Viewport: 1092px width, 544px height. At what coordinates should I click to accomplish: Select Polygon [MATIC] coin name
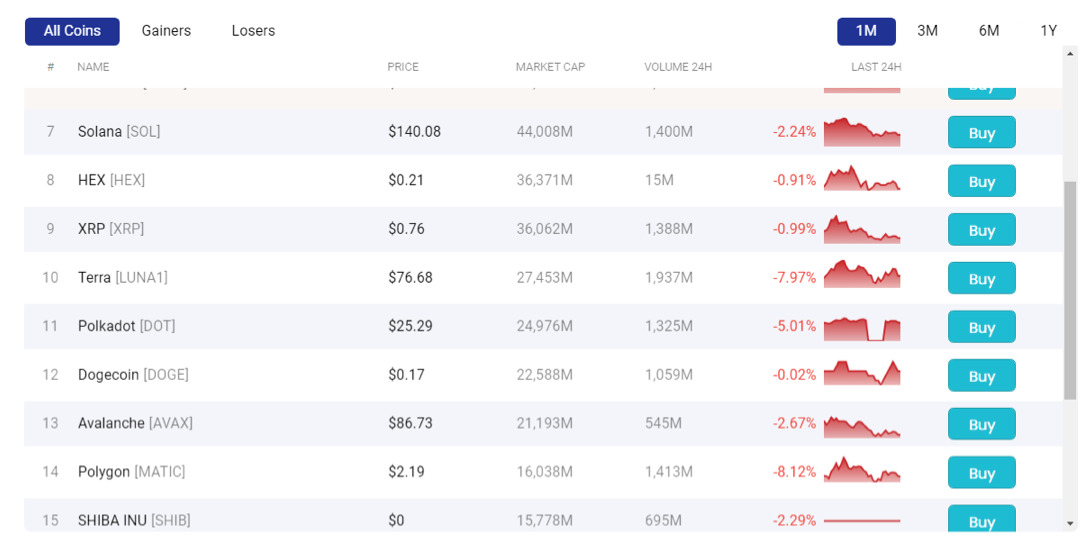pos(131,472)
